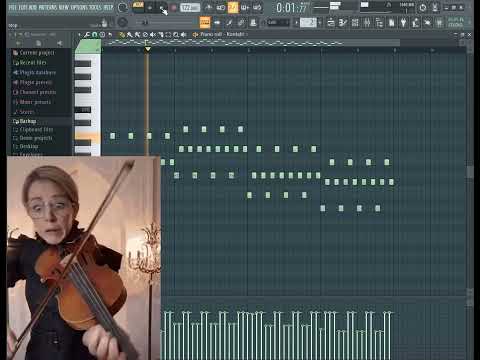Image resolution: width=480 pixels, height=360 pixels.
Task: Open the browser view icon
Action: (379, 22)
